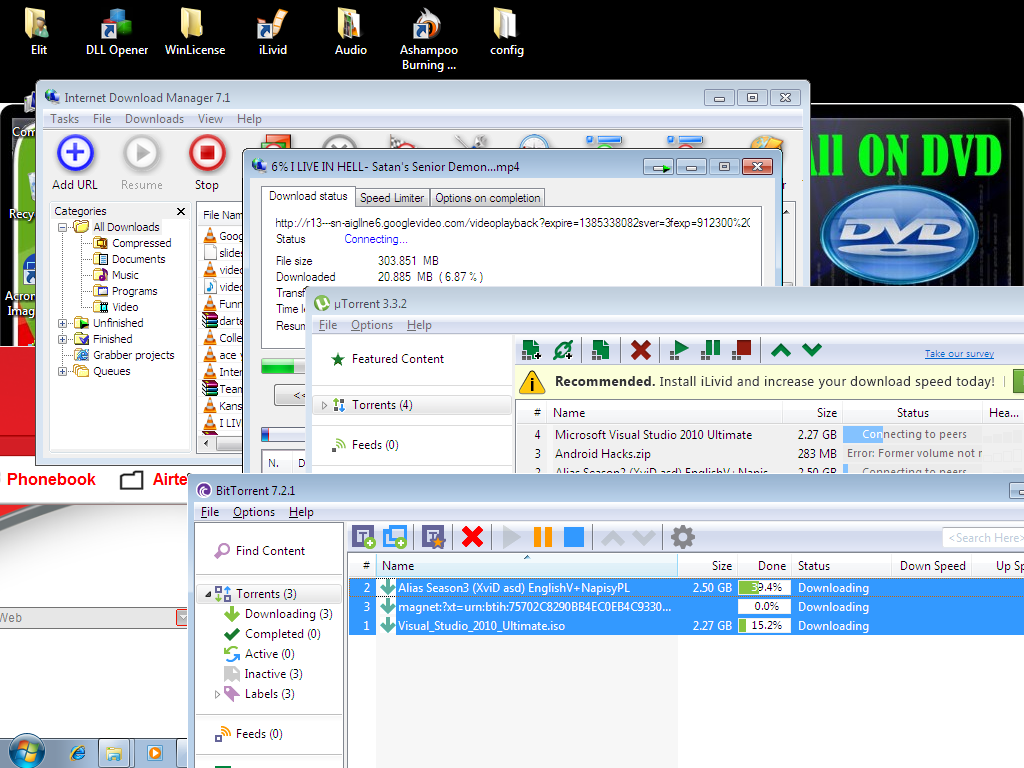Click add torrent icon in uTorrent toolbar

pos(532,350)
